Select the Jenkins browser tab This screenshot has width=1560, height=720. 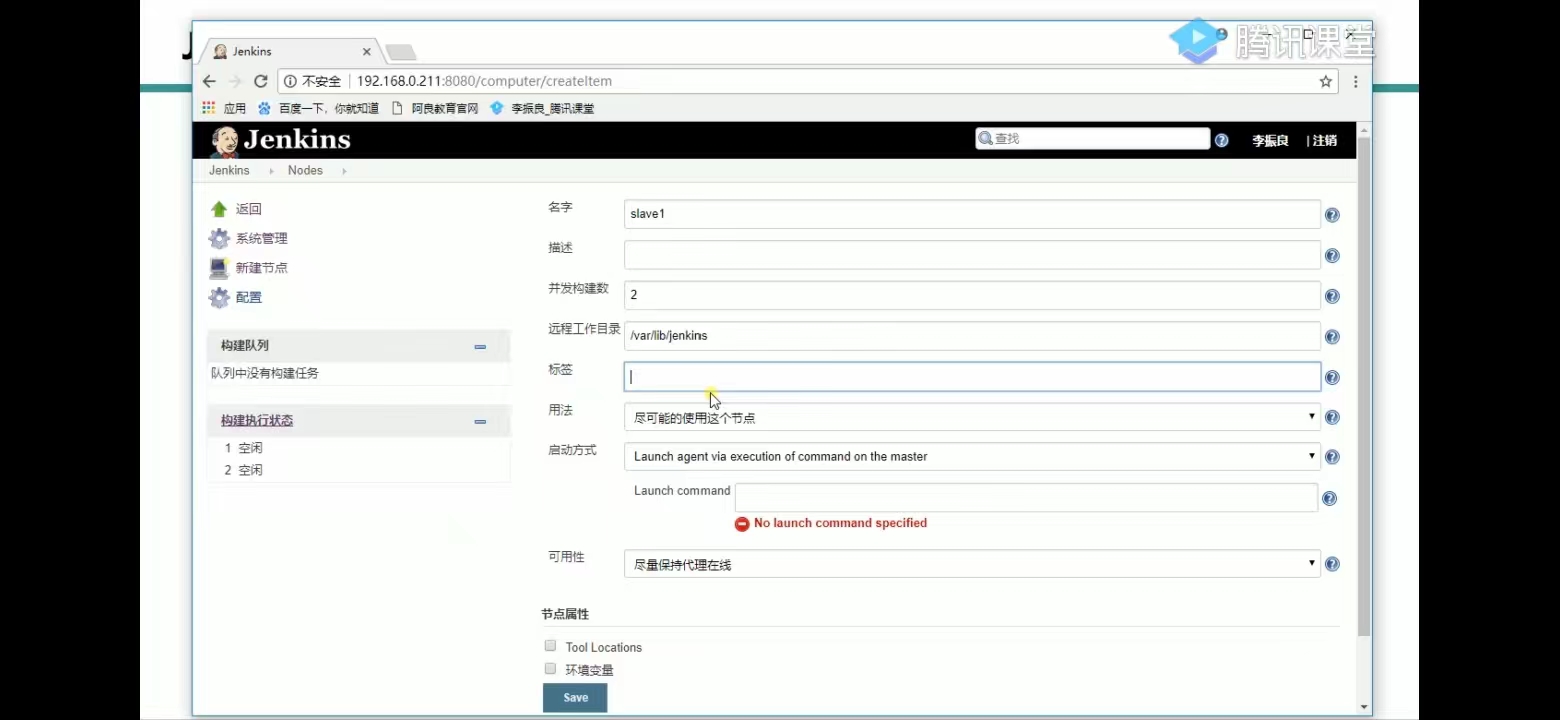pyautogui.click(x=290, y=51)
